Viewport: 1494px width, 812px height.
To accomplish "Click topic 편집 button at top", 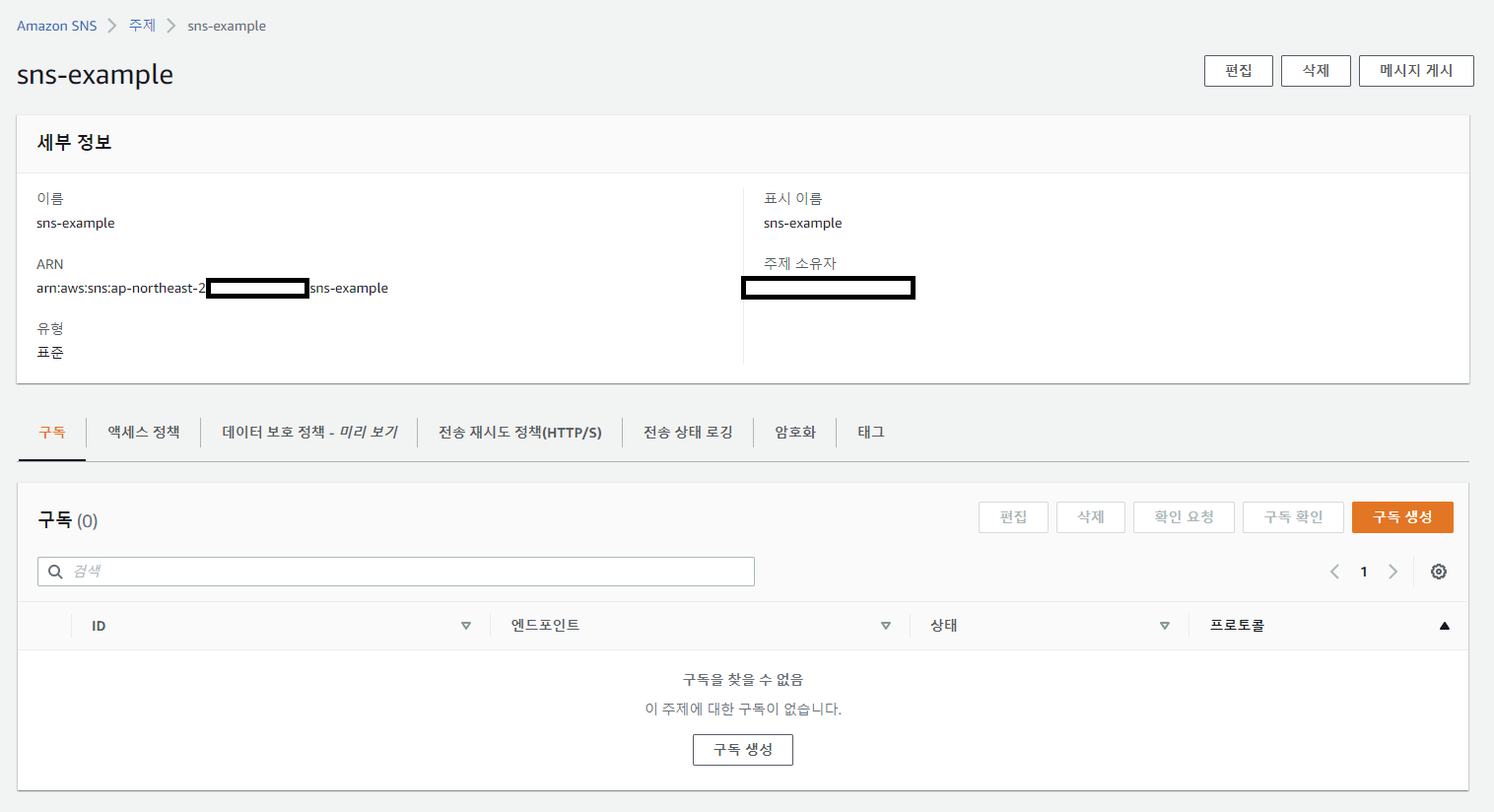I will click(x=1239, y=71).
